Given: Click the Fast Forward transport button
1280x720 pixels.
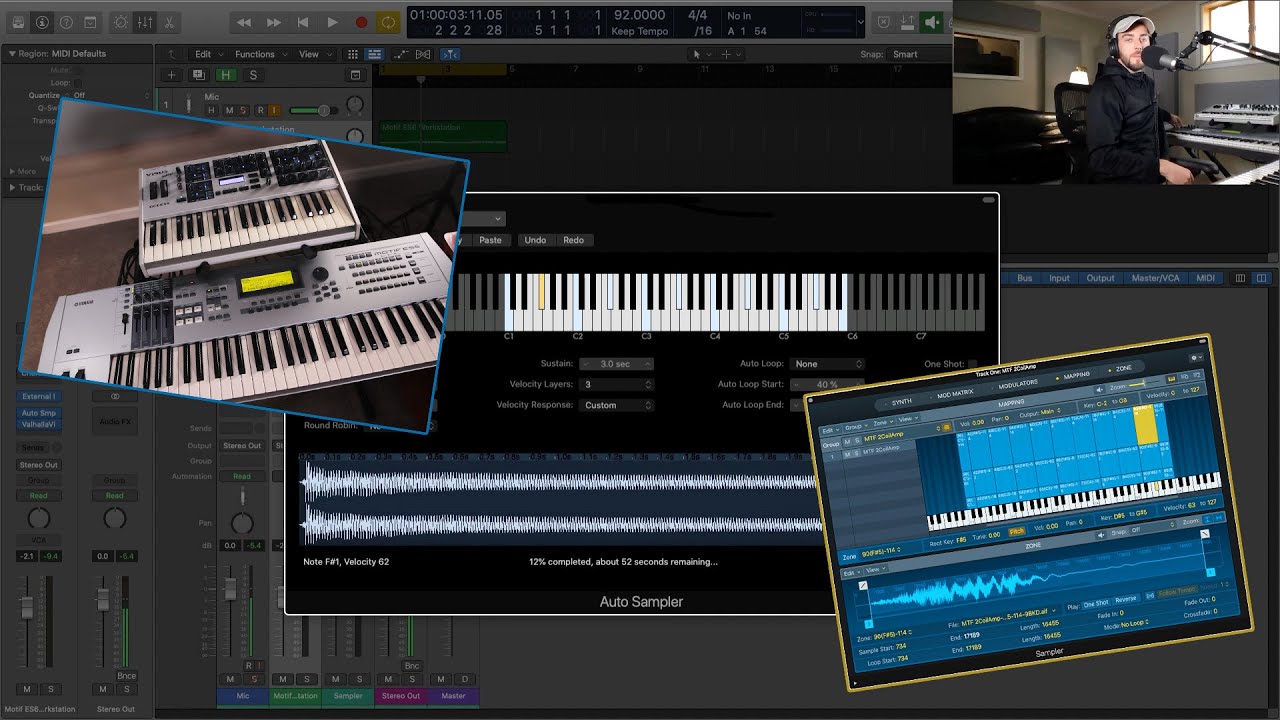Looking at the screenshot, I should click(x=273, y=22).
